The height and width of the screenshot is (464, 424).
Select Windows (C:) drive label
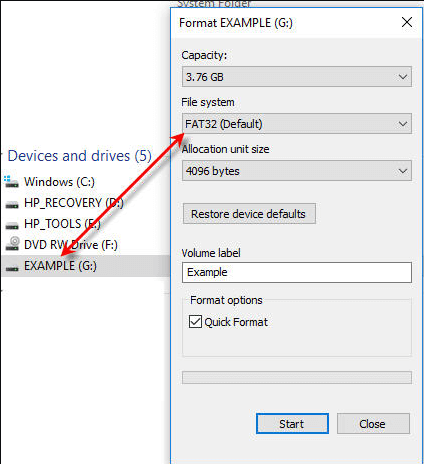coord(59,182)
